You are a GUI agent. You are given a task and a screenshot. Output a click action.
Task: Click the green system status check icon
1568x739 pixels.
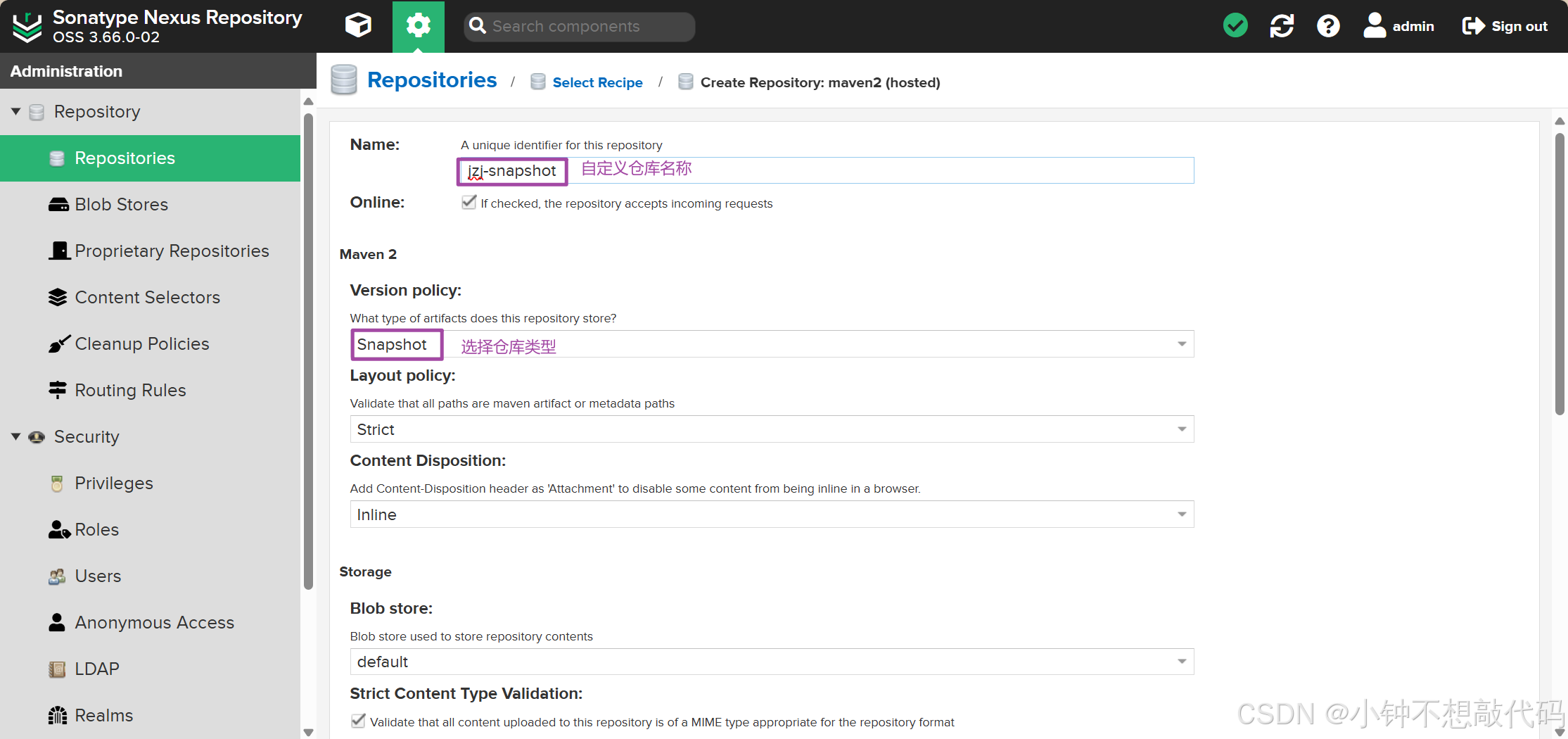(1235, 26)
